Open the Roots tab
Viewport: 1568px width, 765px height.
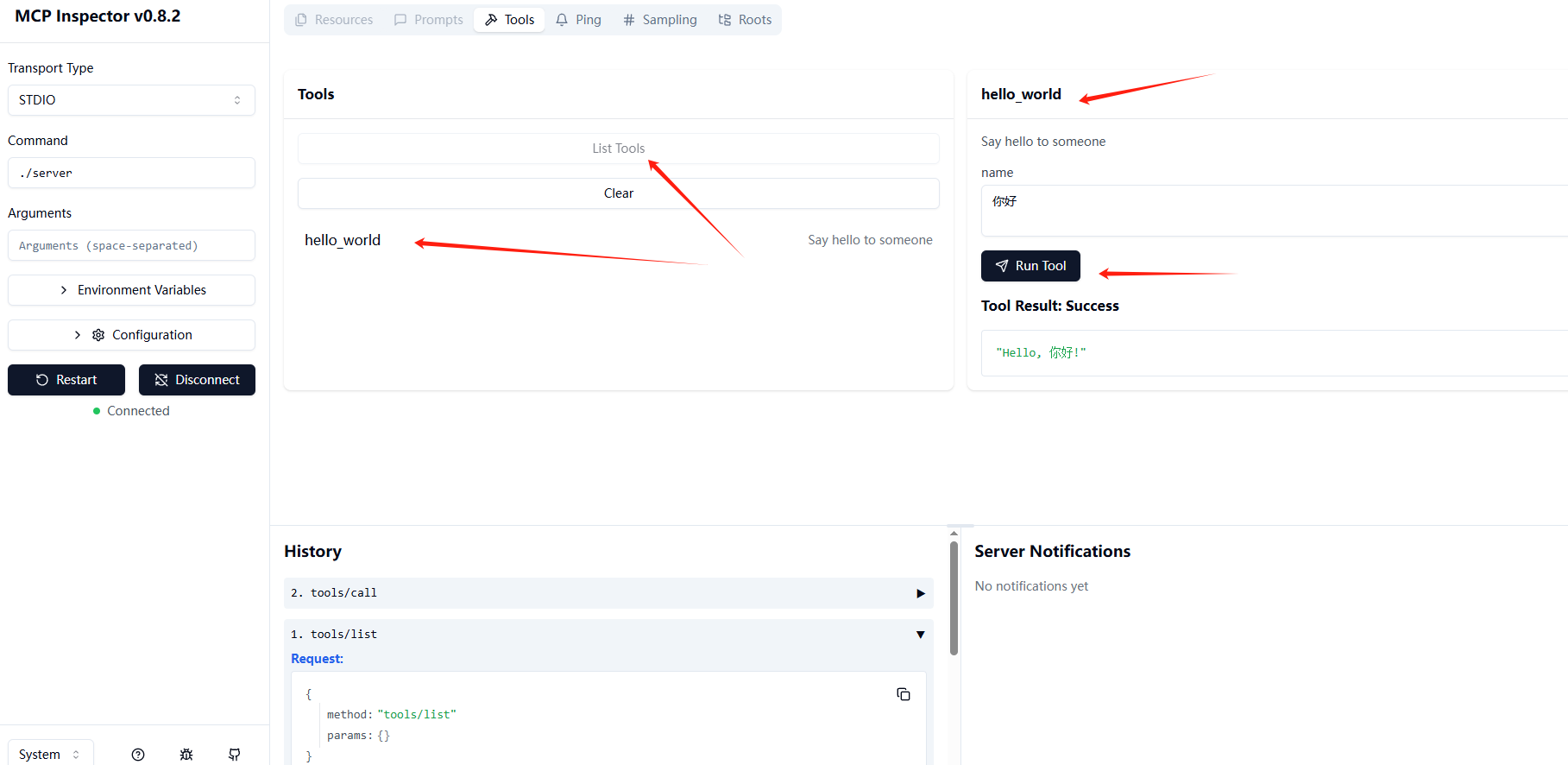click(x=745, y=20)
